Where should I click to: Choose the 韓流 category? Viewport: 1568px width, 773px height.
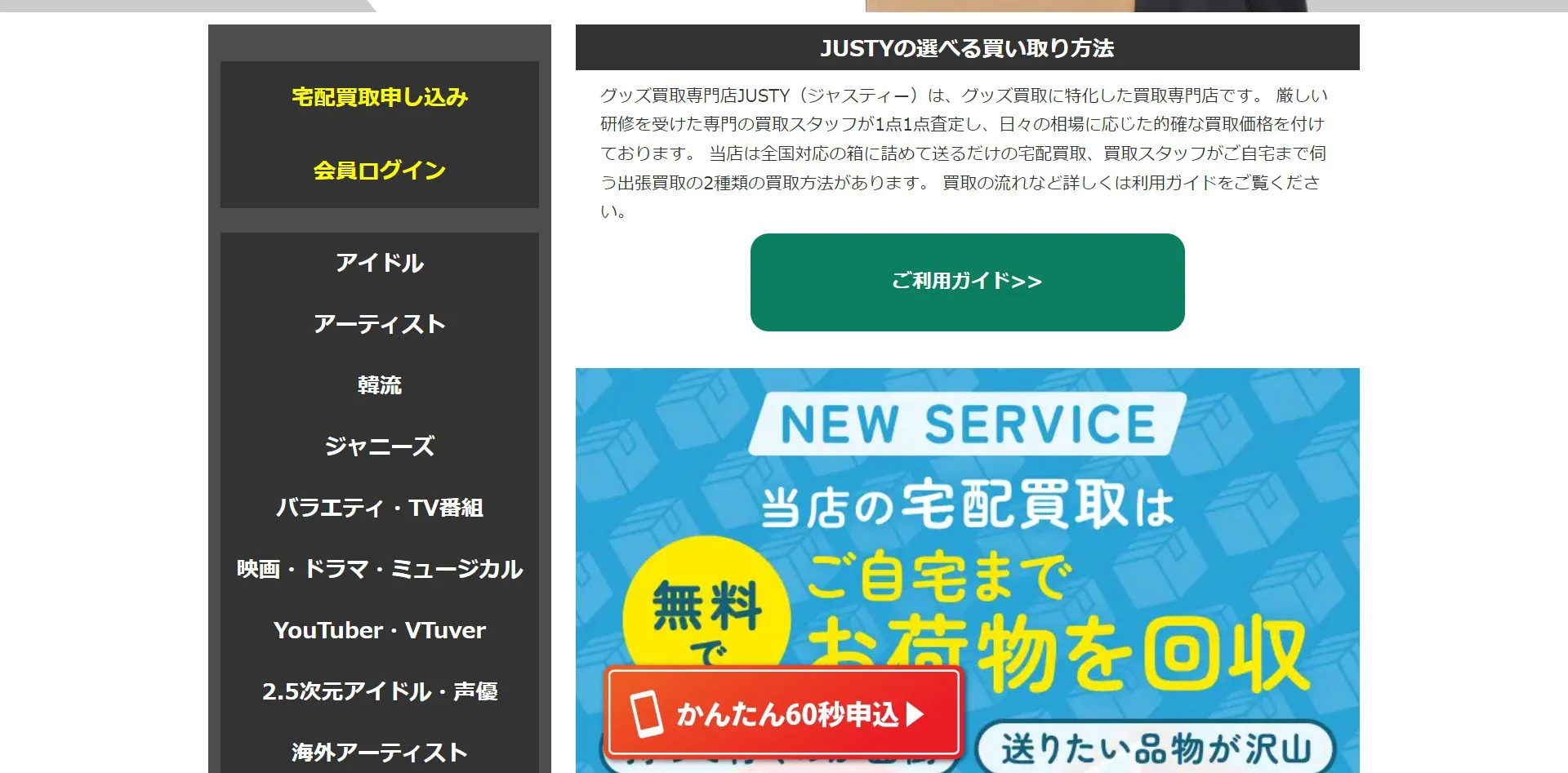point(380,385)
